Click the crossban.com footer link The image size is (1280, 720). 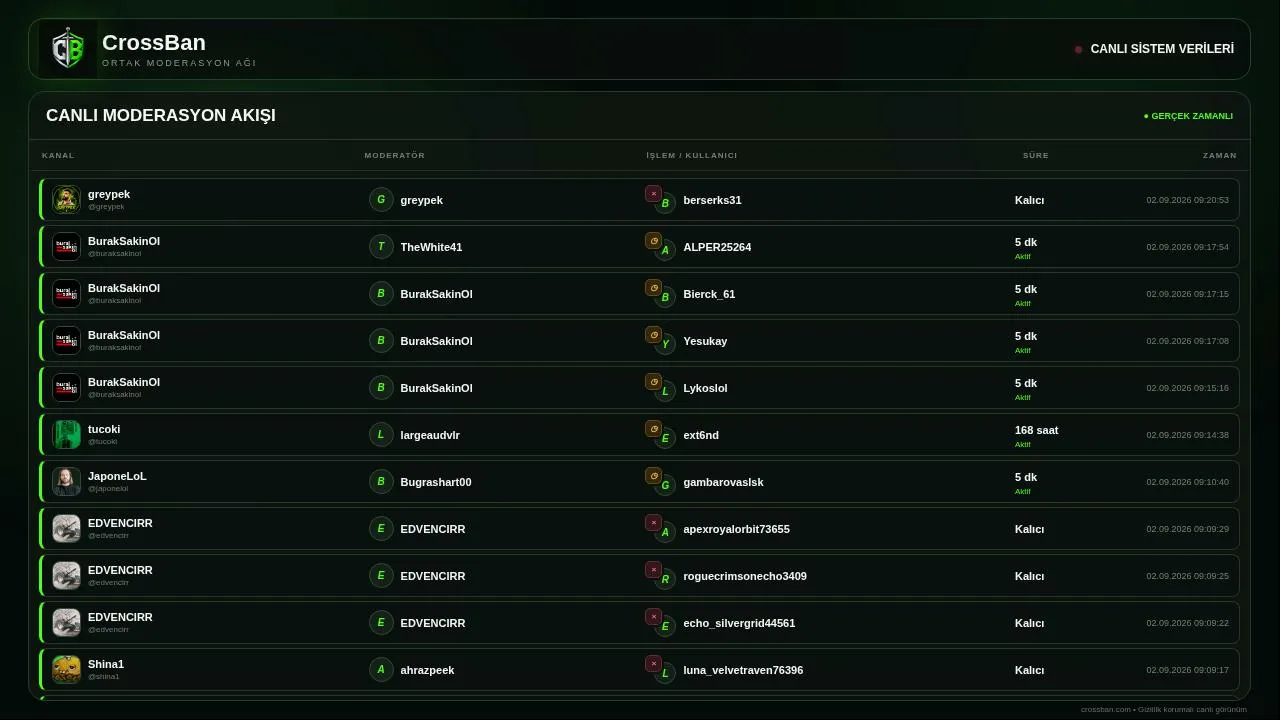tap(1106, 709)
